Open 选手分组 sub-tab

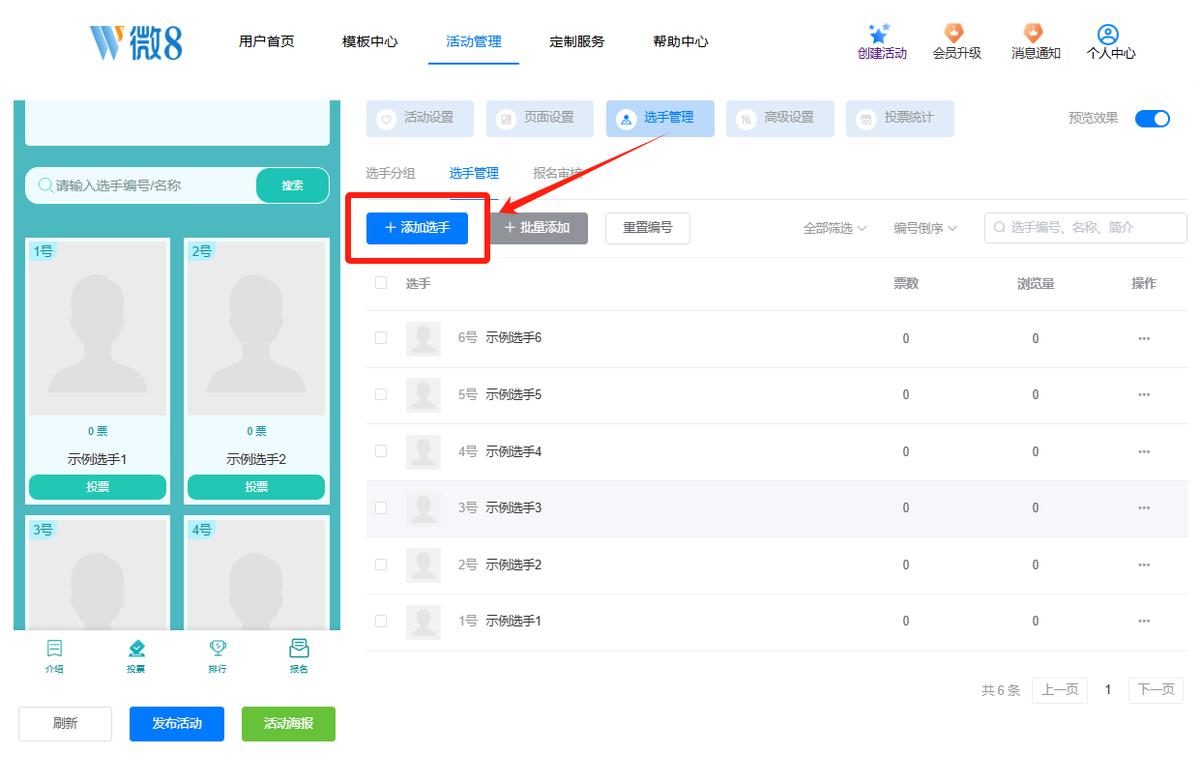coord(391,173)
